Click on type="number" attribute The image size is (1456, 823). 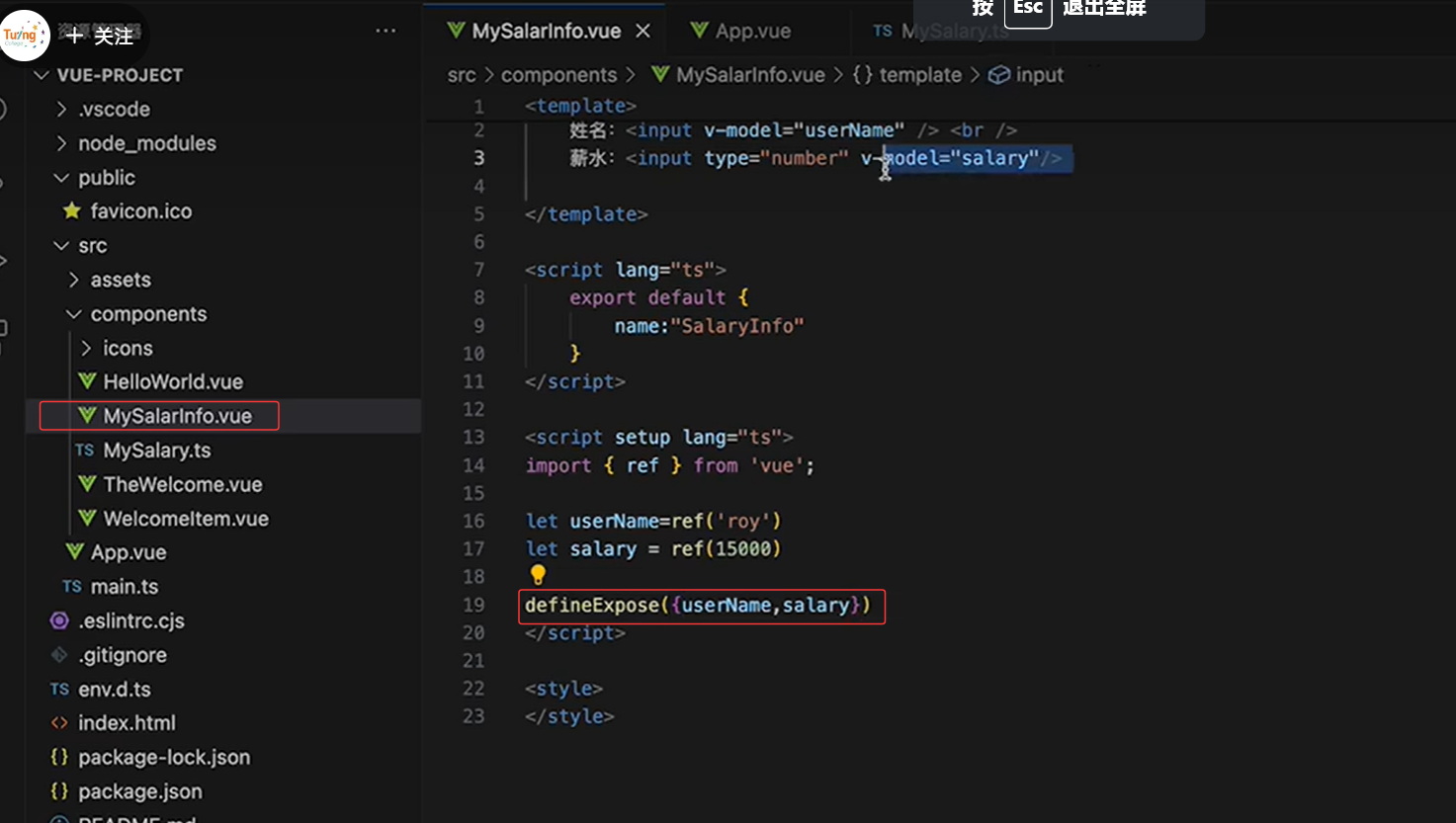777,158
